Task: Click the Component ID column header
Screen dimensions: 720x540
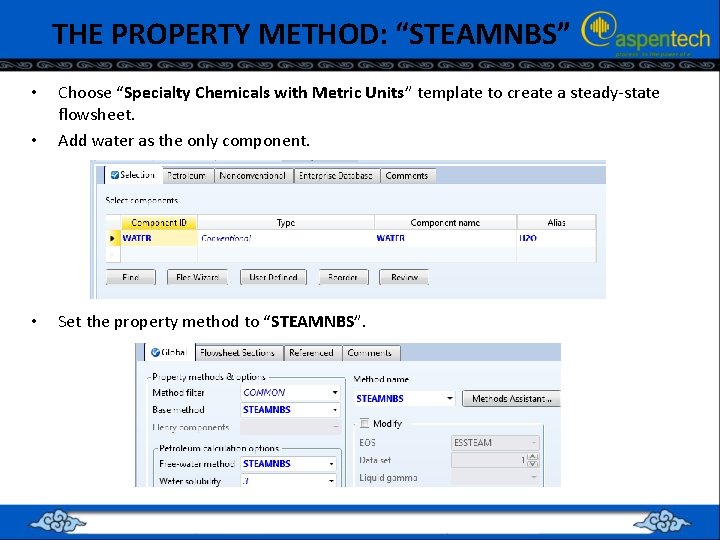Action: tap(159, 223)
